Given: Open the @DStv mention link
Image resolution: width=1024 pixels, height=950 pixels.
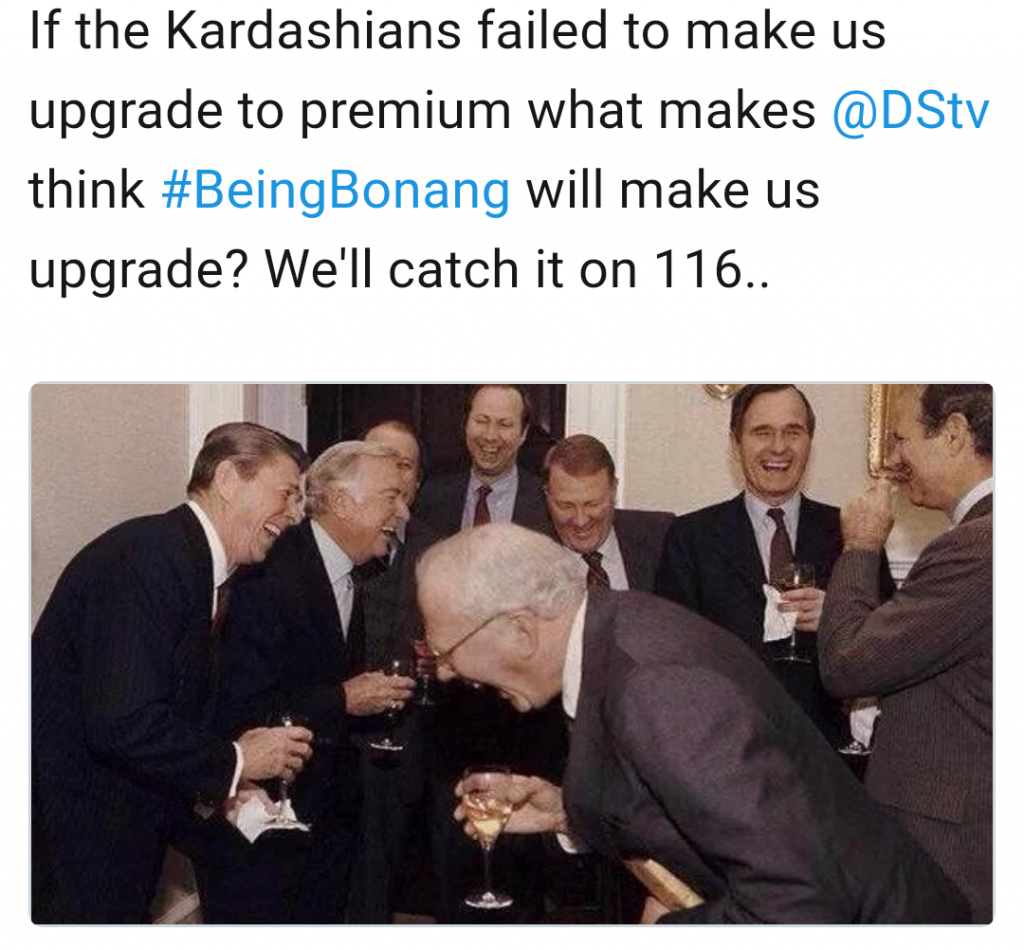Looking at the screenshot, I should pyautogui.click(x=911, y=111).
